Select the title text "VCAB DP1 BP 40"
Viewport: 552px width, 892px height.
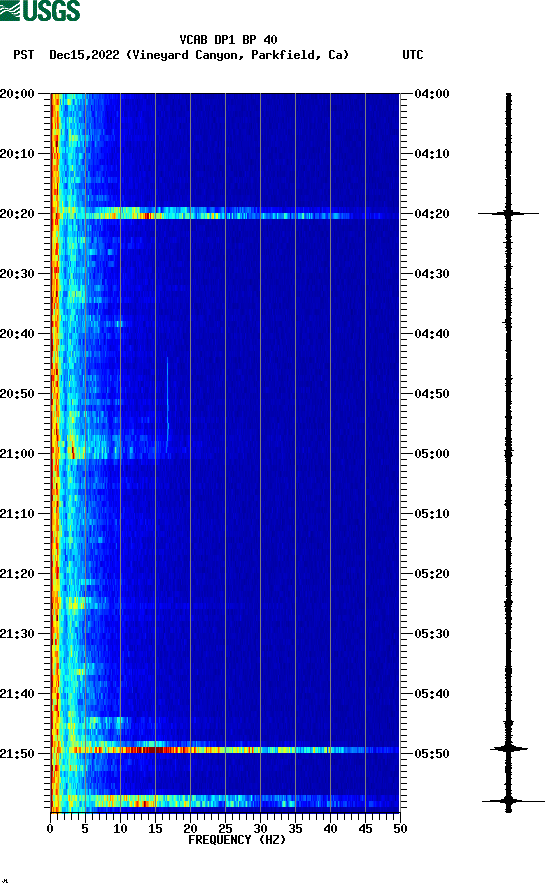coord(228,40)
